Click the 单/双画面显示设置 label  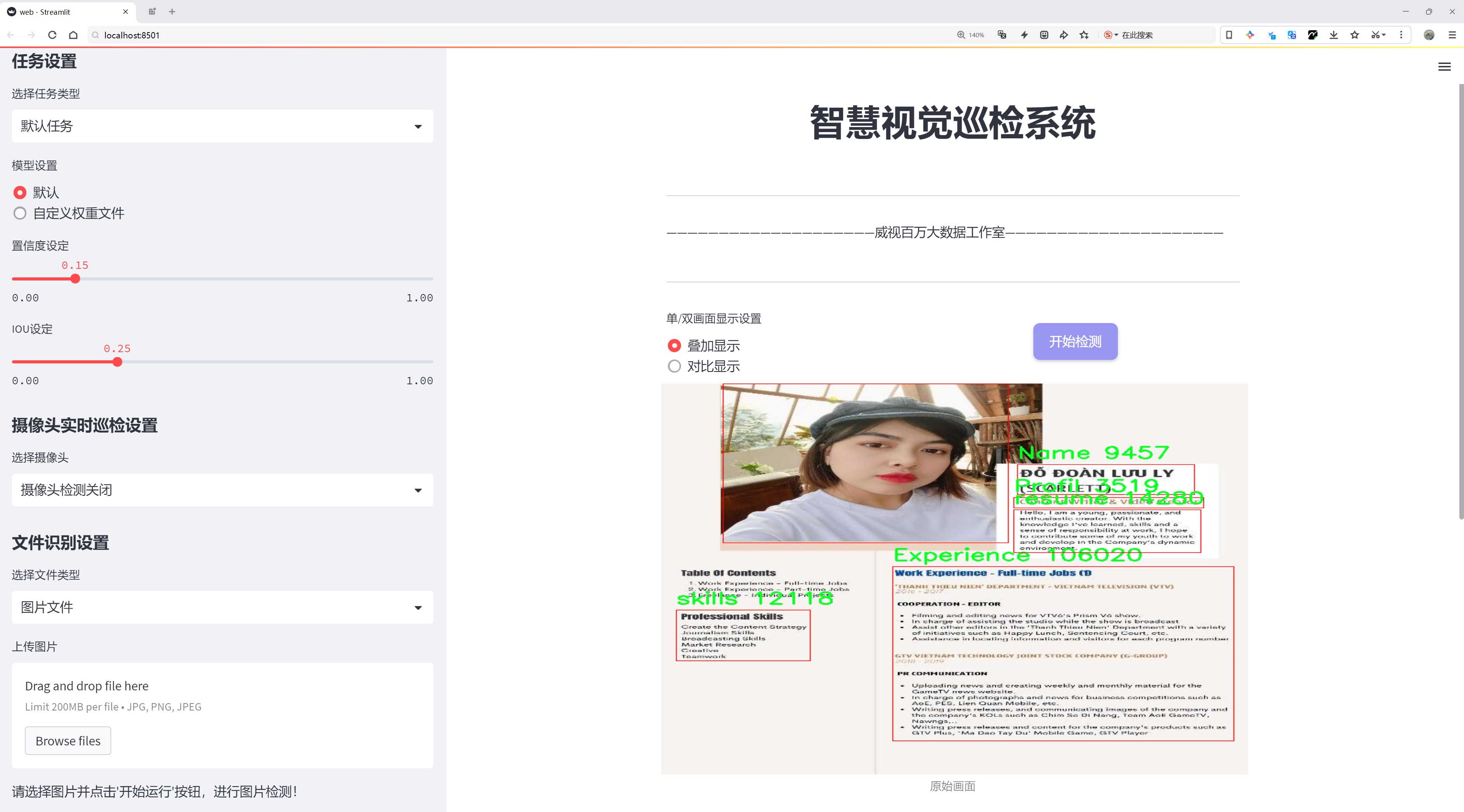tap(714, 318)
